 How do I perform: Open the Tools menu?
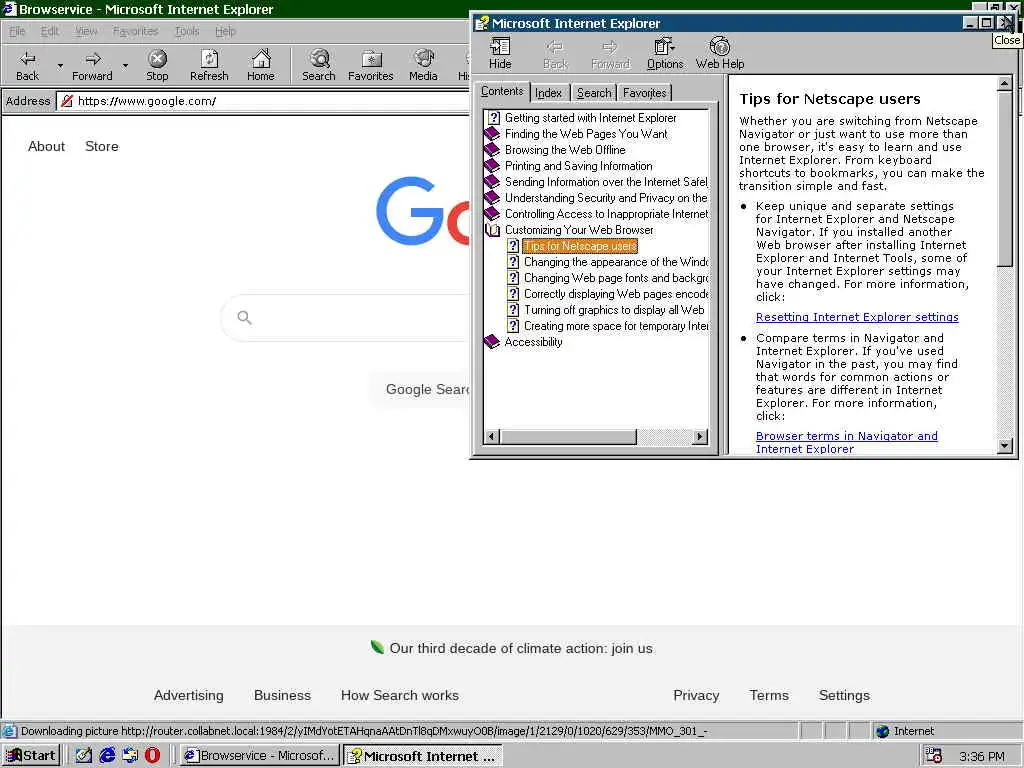coord(187,31)
